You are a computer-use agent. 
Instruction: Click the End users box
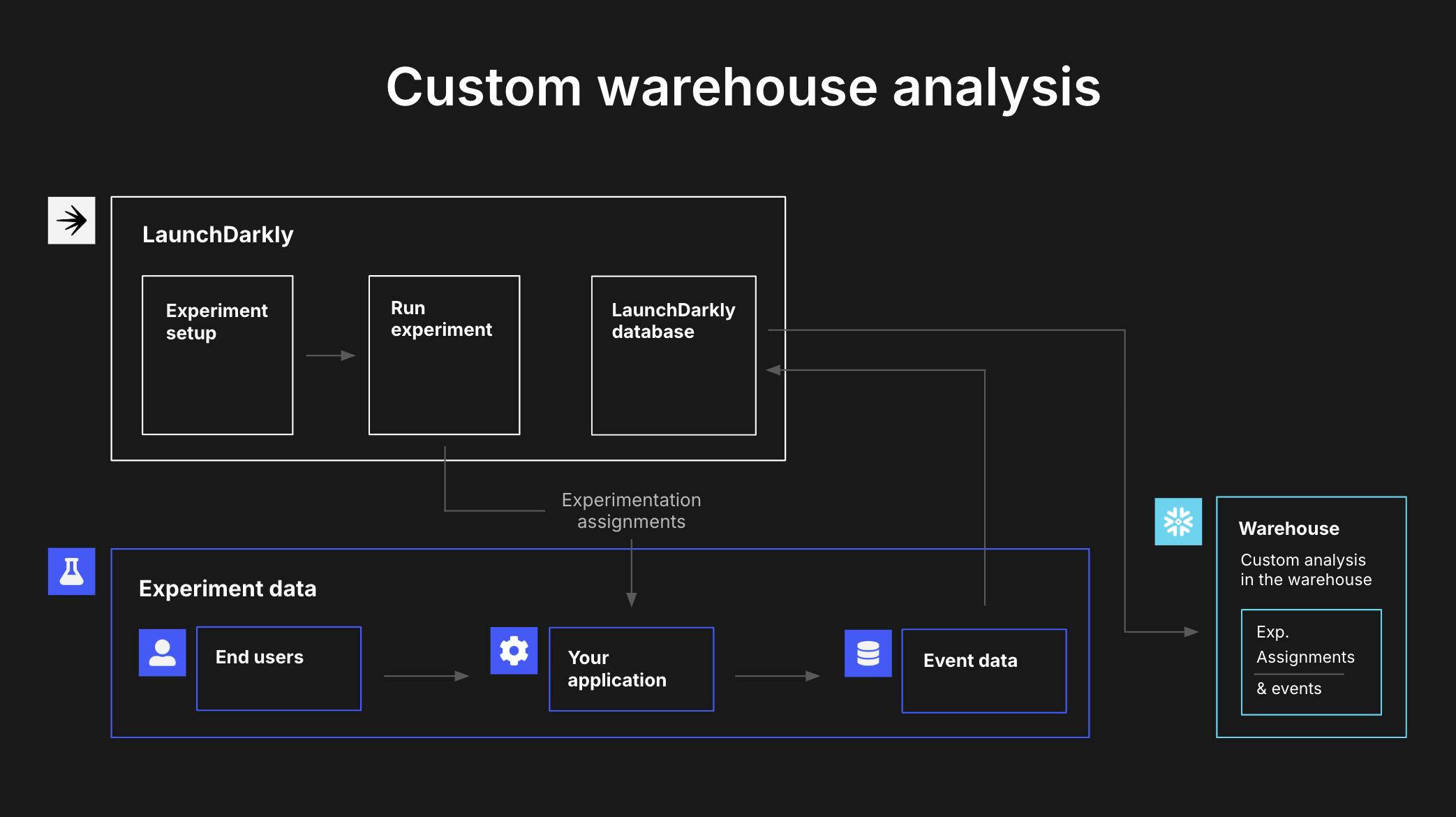[x=278, y=668]
